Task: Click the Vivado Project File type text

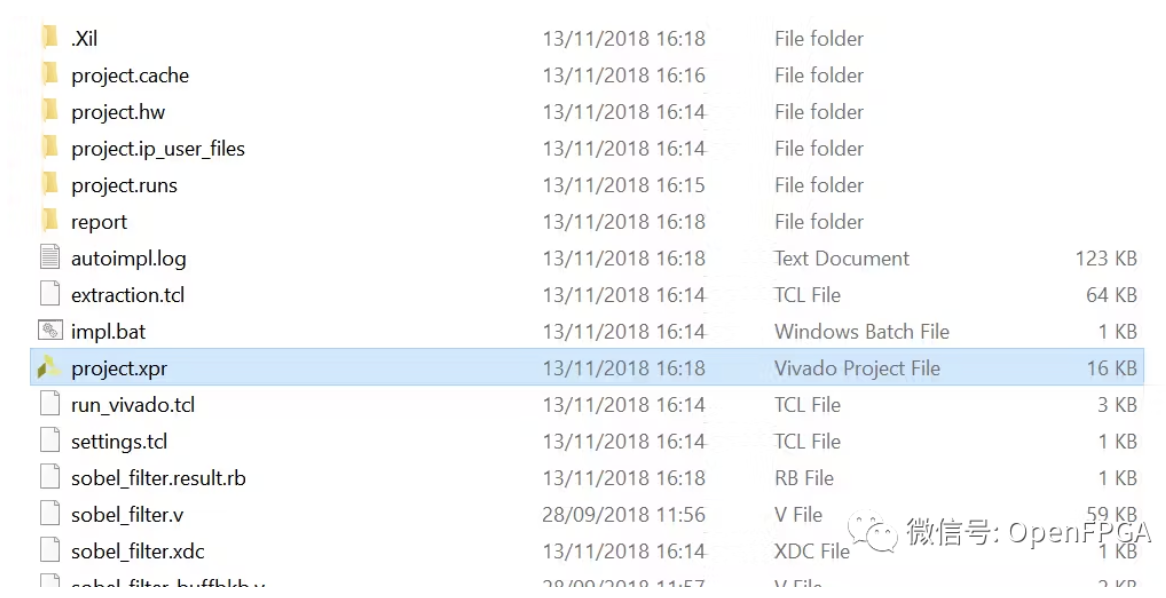Action: coord(857,368)
